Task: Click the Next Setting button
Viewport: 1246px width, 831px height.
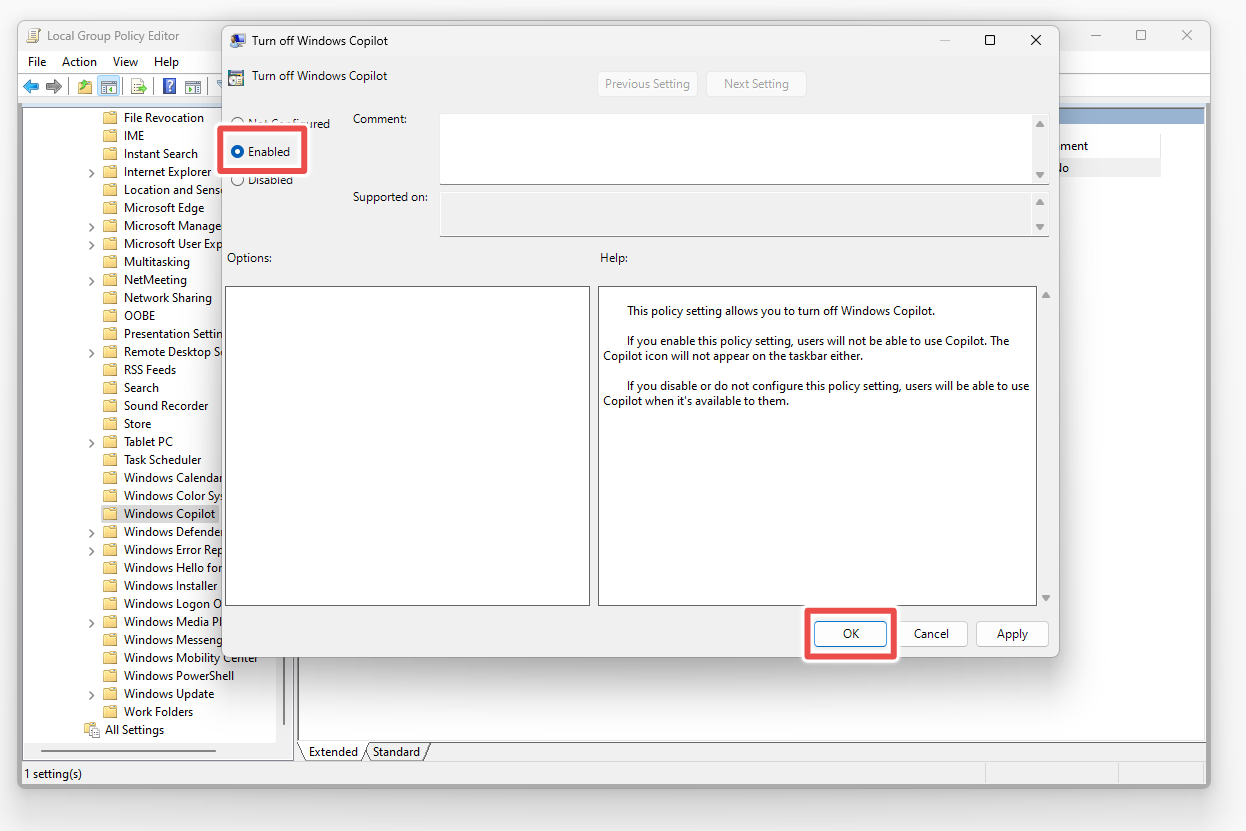Action: 756,84
